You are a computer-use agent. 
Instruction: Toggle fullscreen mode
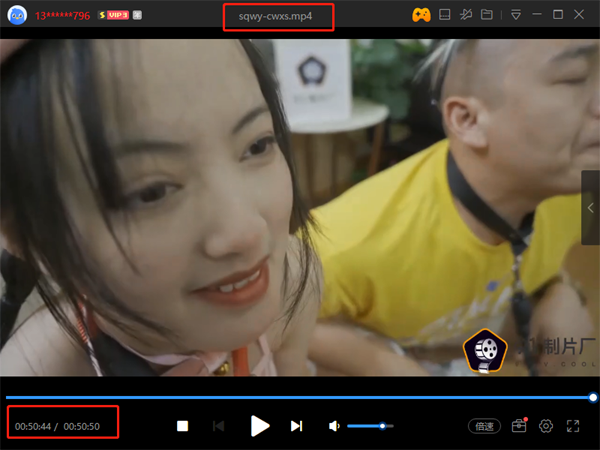click(574, 426)
